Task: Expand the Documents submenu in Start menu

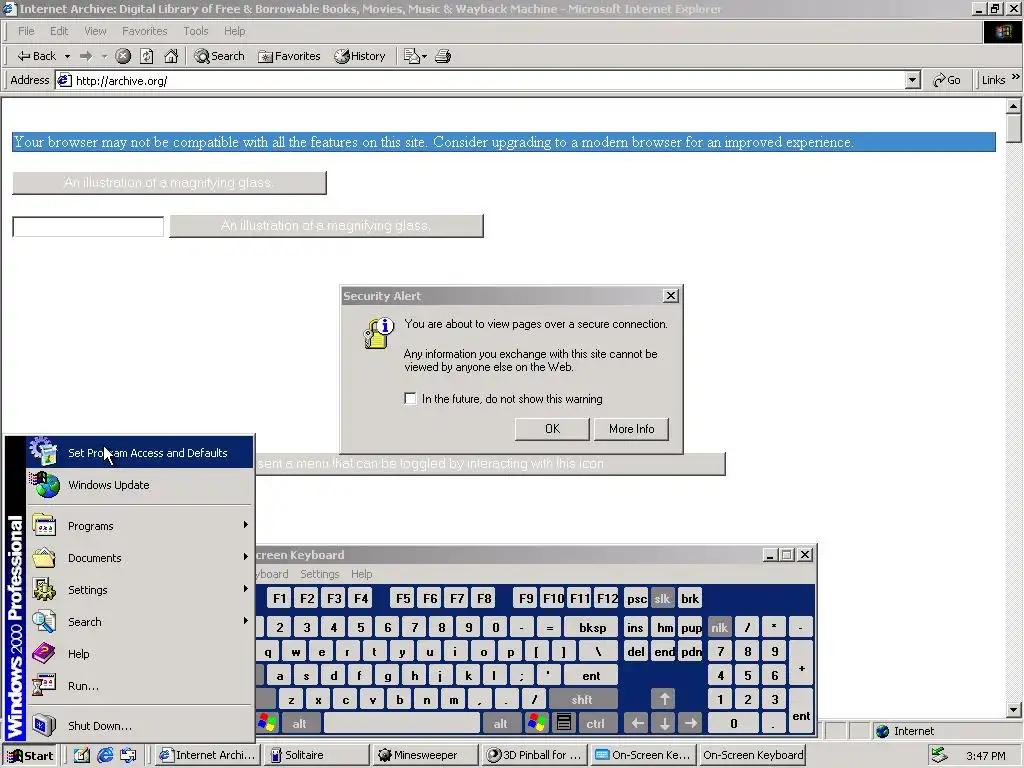Action: [x=139, y=558]
